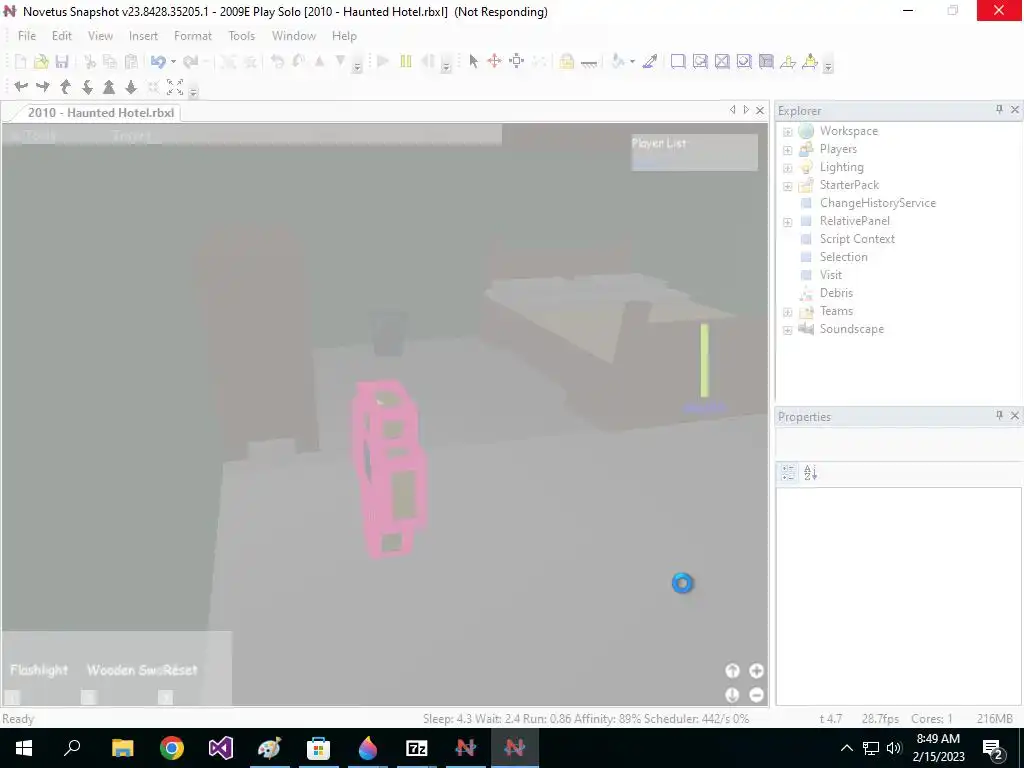Select the Hinge tool icon

(788, 61)
